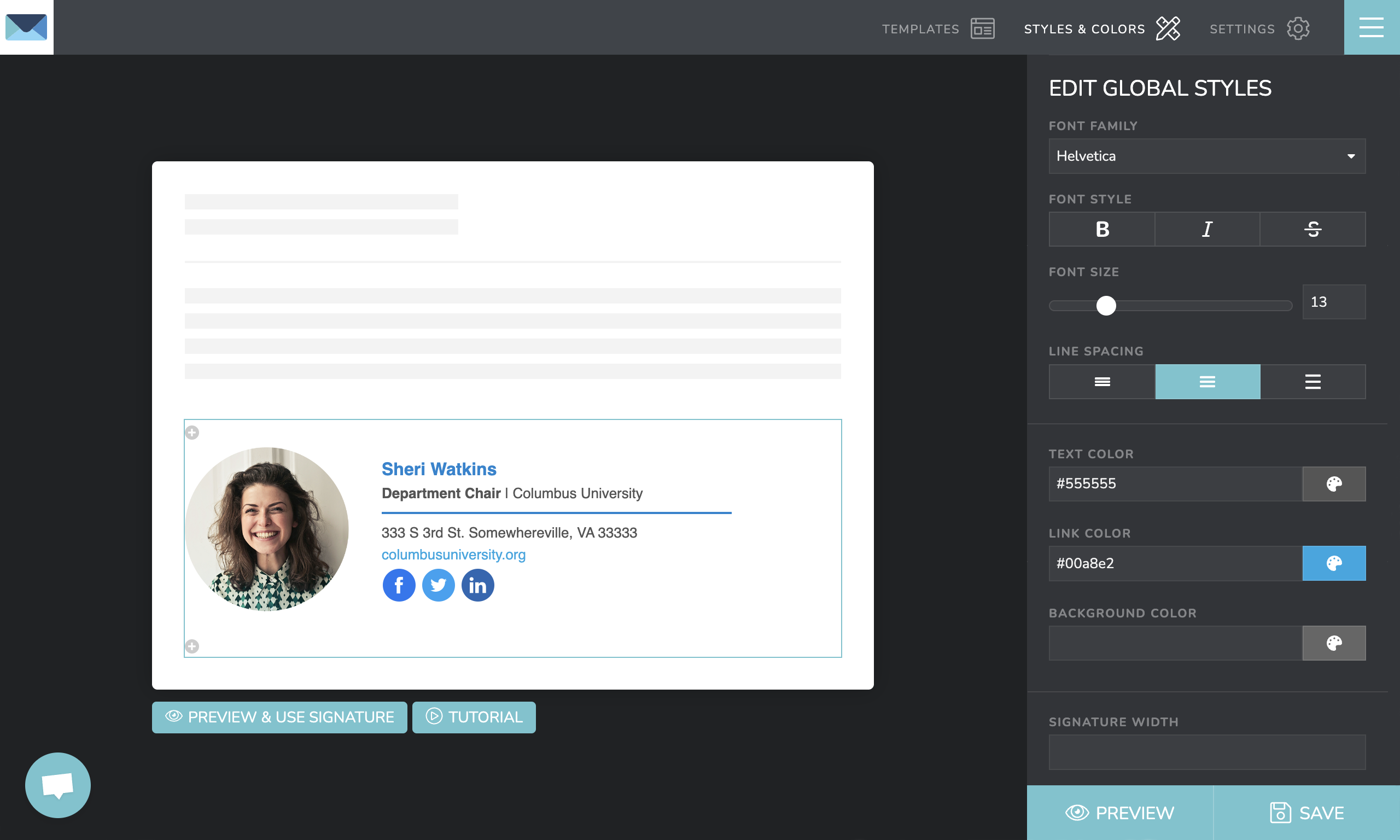Image resolution: width=1400 pixels, height=840 pixels.
Task: Click the Facebook icon in the signature
Action: point(398,585)
